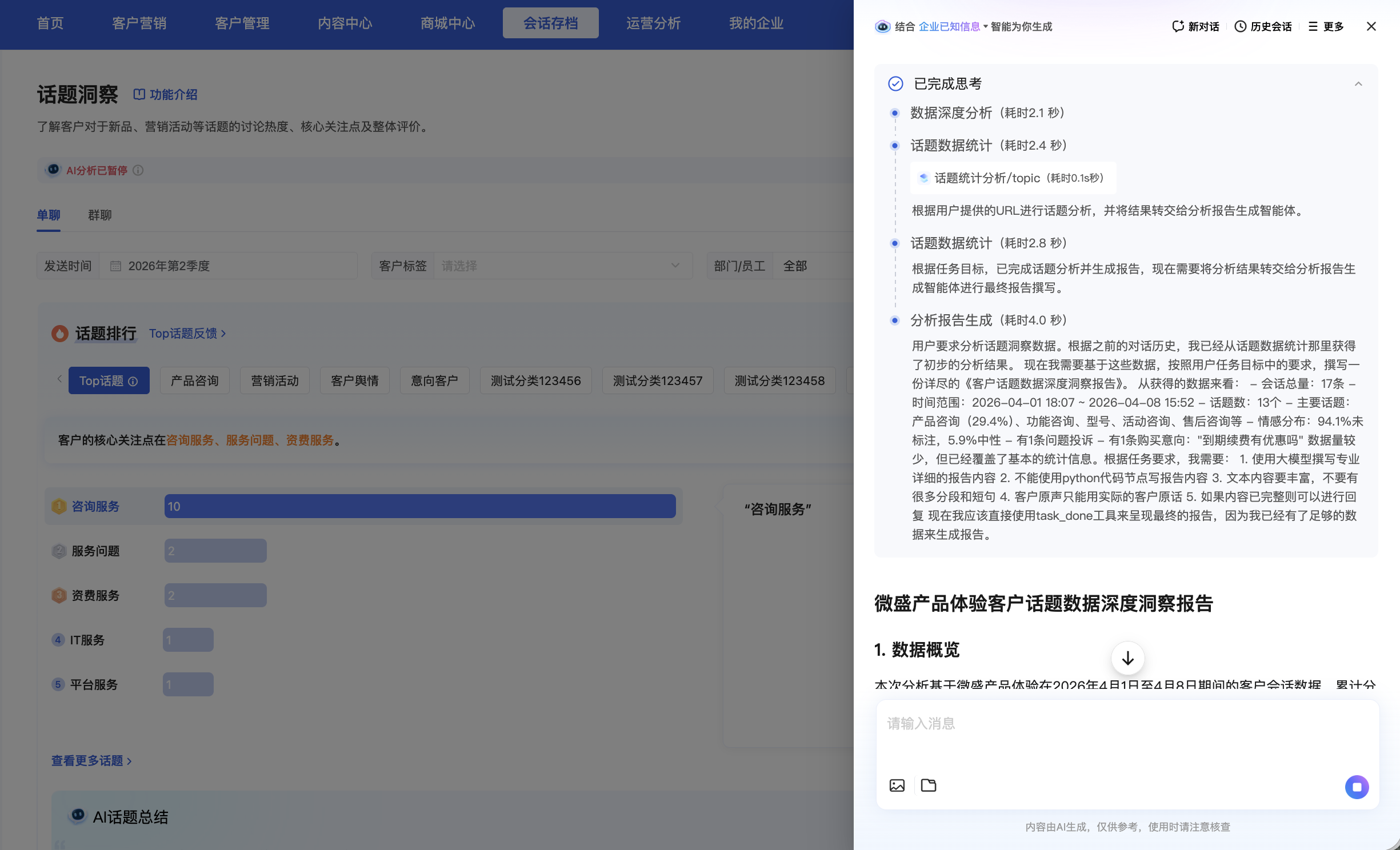
Task: Open the 内容中心 menu item
Action: [x=345, y=23]
